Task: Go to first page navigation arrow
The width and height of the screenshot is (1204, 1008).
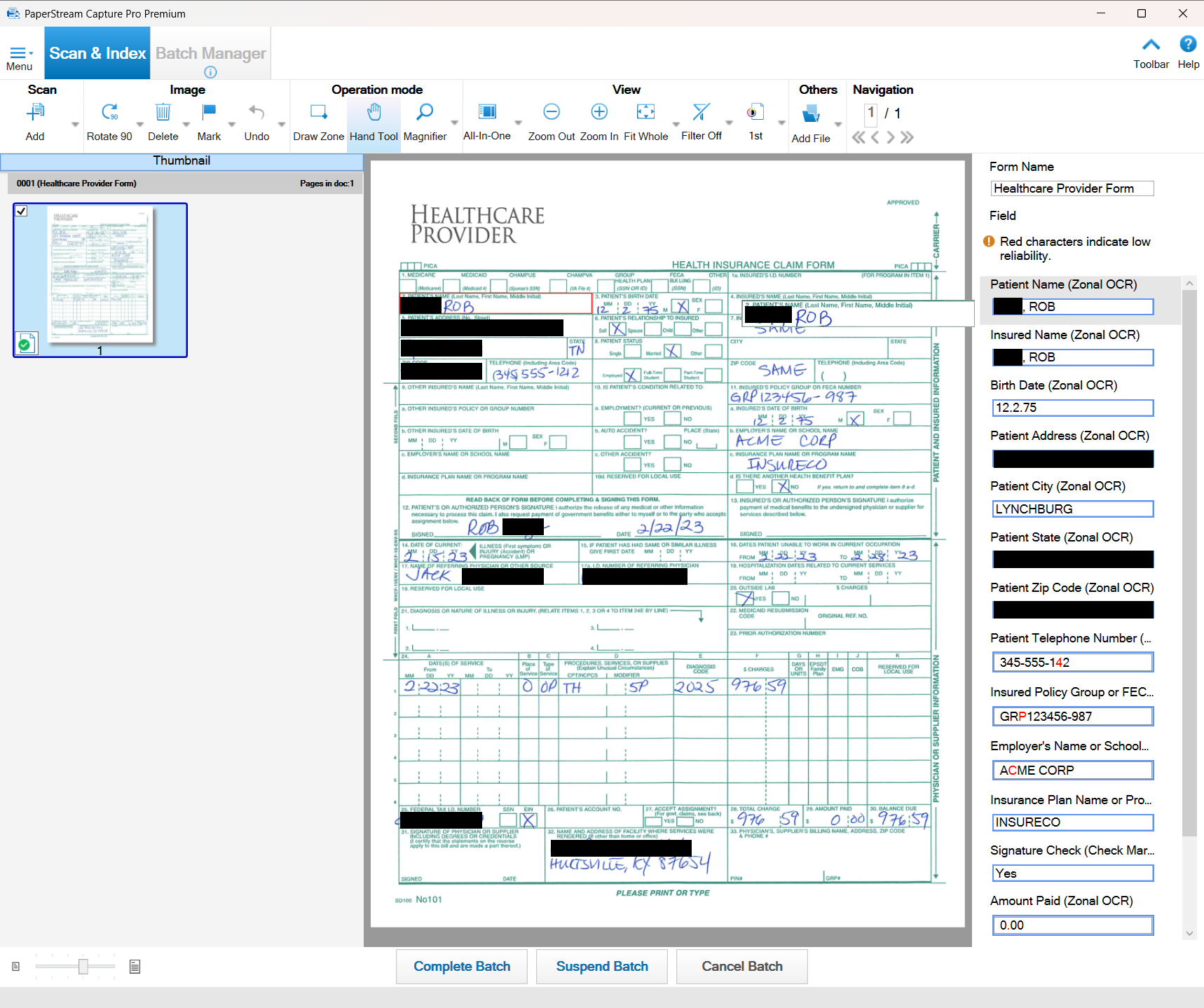Action: 858,137
